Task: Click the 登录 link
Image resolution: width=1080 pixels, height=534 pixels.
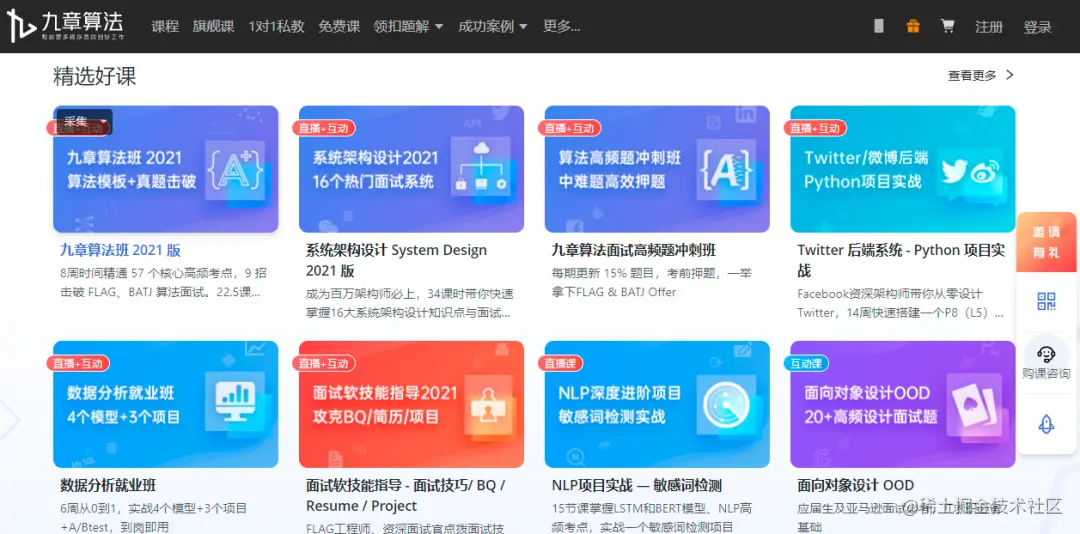Action: [x=1037, y=27]
